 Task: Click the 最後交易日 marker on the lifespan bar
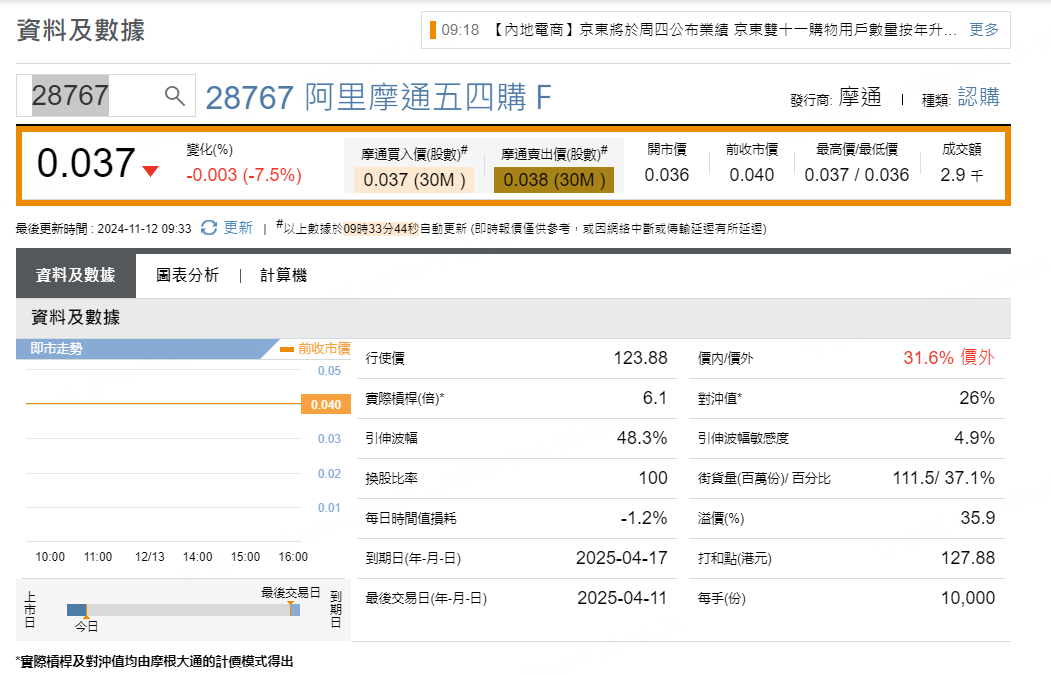coord(290,593)
